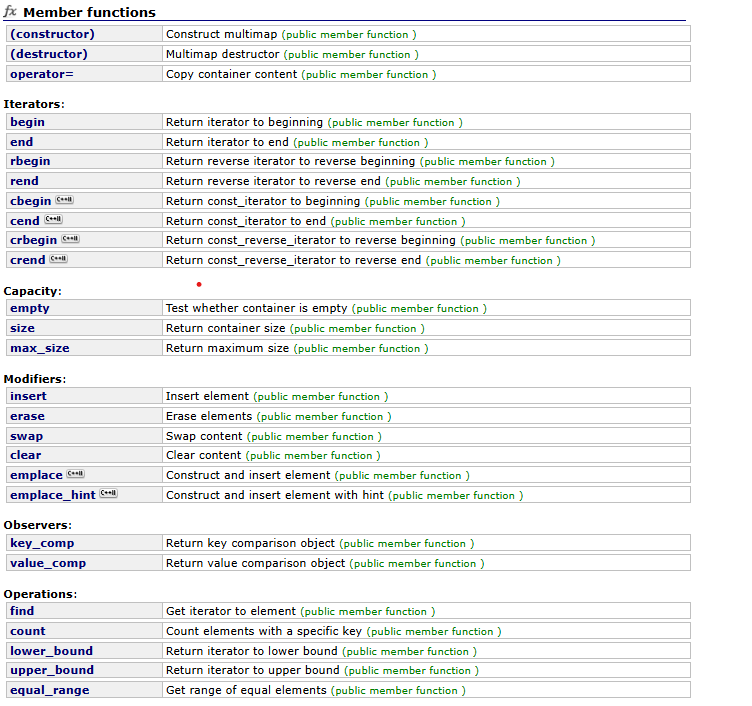Click 'Return key comparison object' text

[250, 543]
